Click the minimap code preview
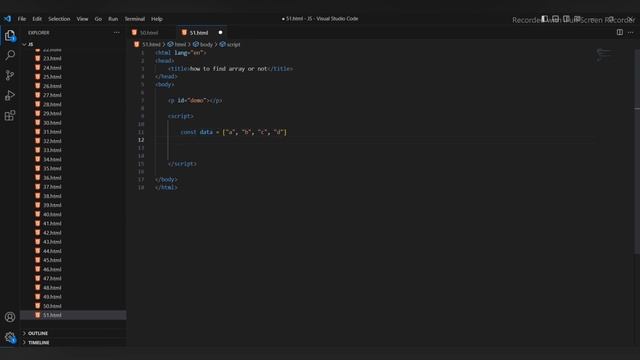The height and width of the screenshot is (360, 640). (x=604, y=55)
